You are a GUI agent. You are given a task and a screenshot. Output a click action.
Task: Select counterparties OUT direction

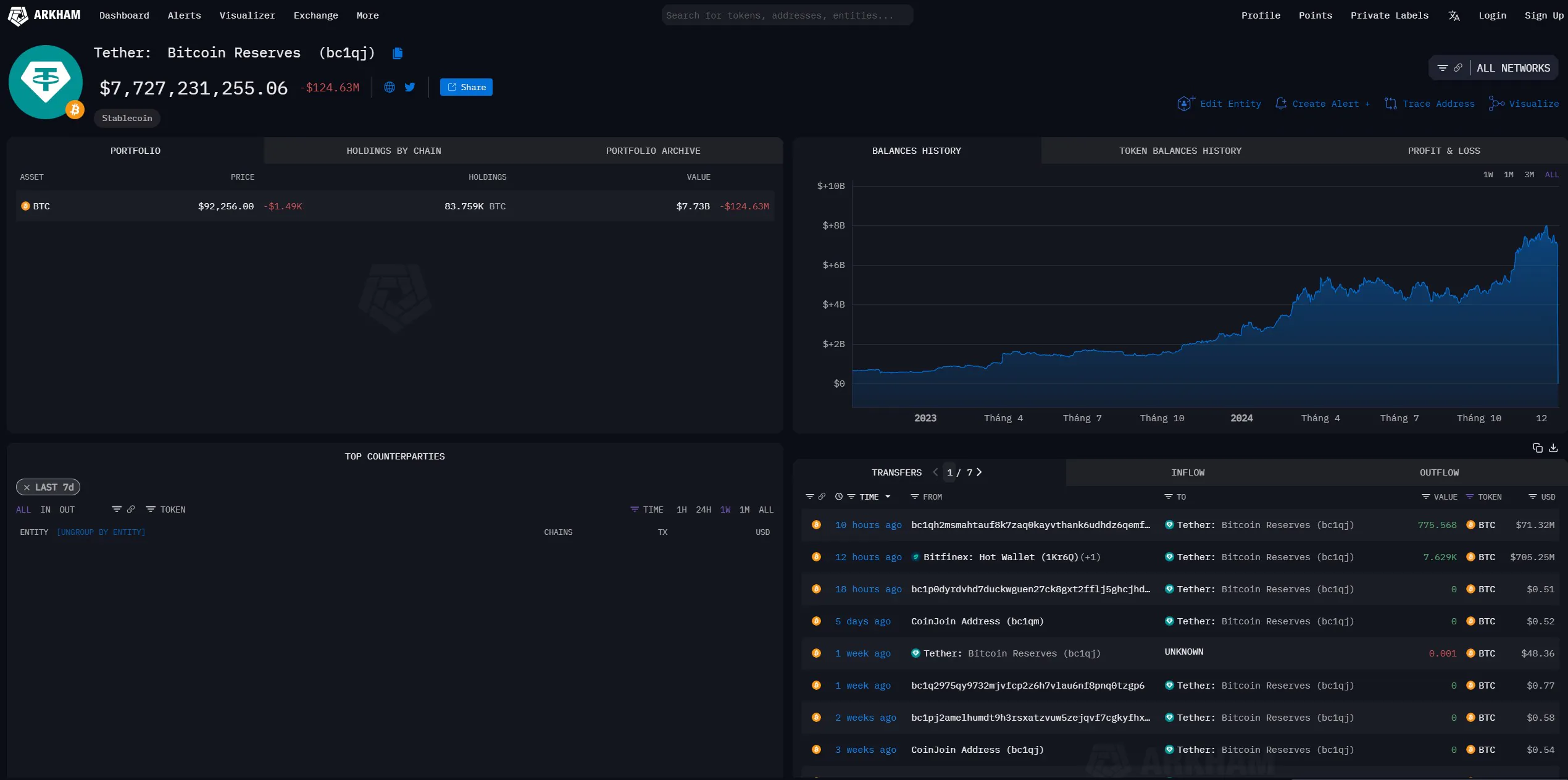tap(67, 510)
